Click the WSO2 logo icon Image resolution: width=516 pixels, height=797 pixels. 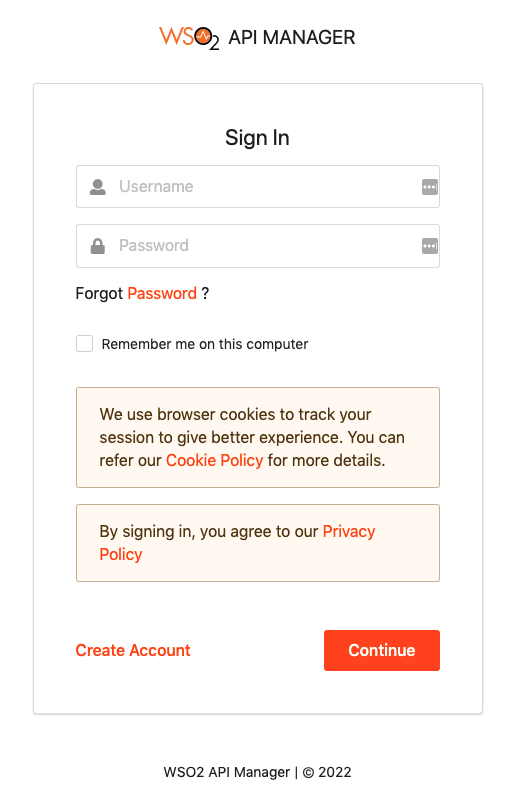point(189,38)
